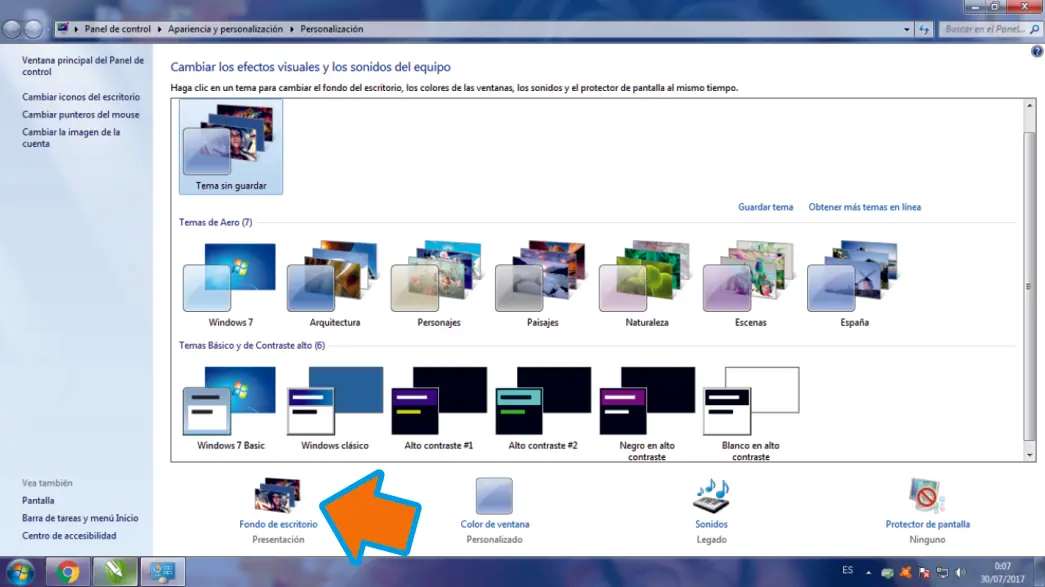Click Apariencia y personalización breadcrumb
This screenshot has height=587, width=1045.
(225, 29)
